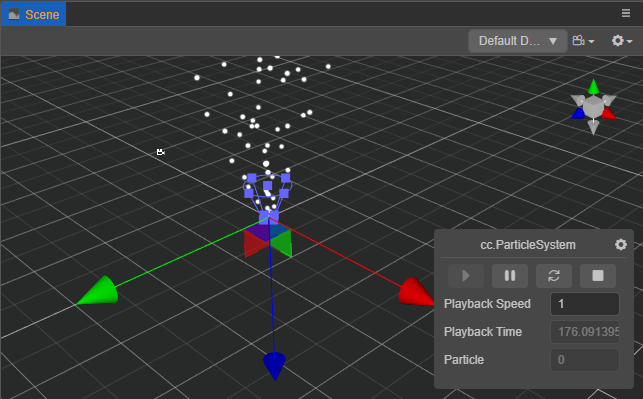This screenshot has height=399, width=643.
Task: Open the Default D... layout dropdown
Action: 518,41
